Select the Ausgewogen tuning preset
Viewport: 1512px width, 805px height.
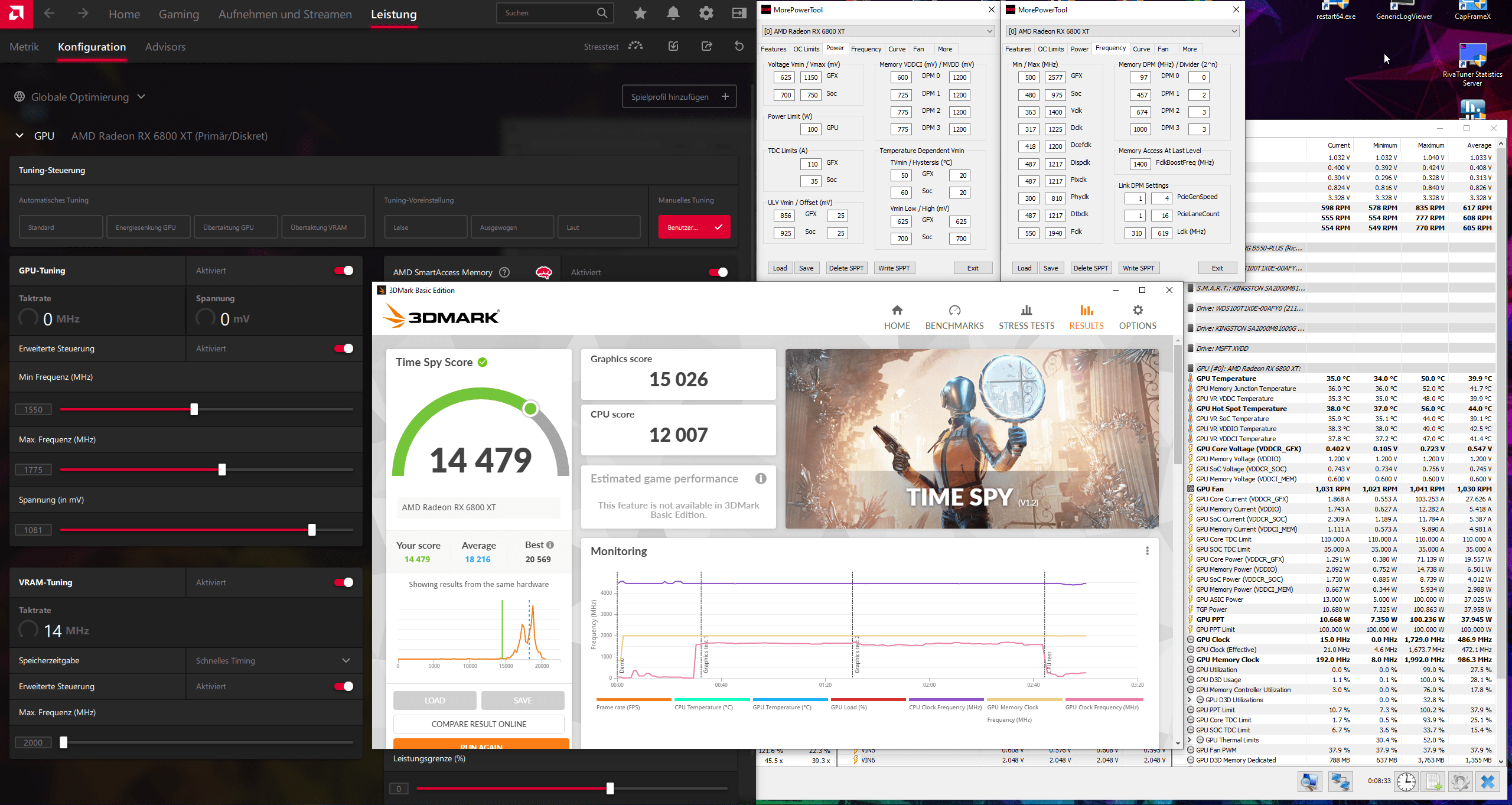coord(512,227)
